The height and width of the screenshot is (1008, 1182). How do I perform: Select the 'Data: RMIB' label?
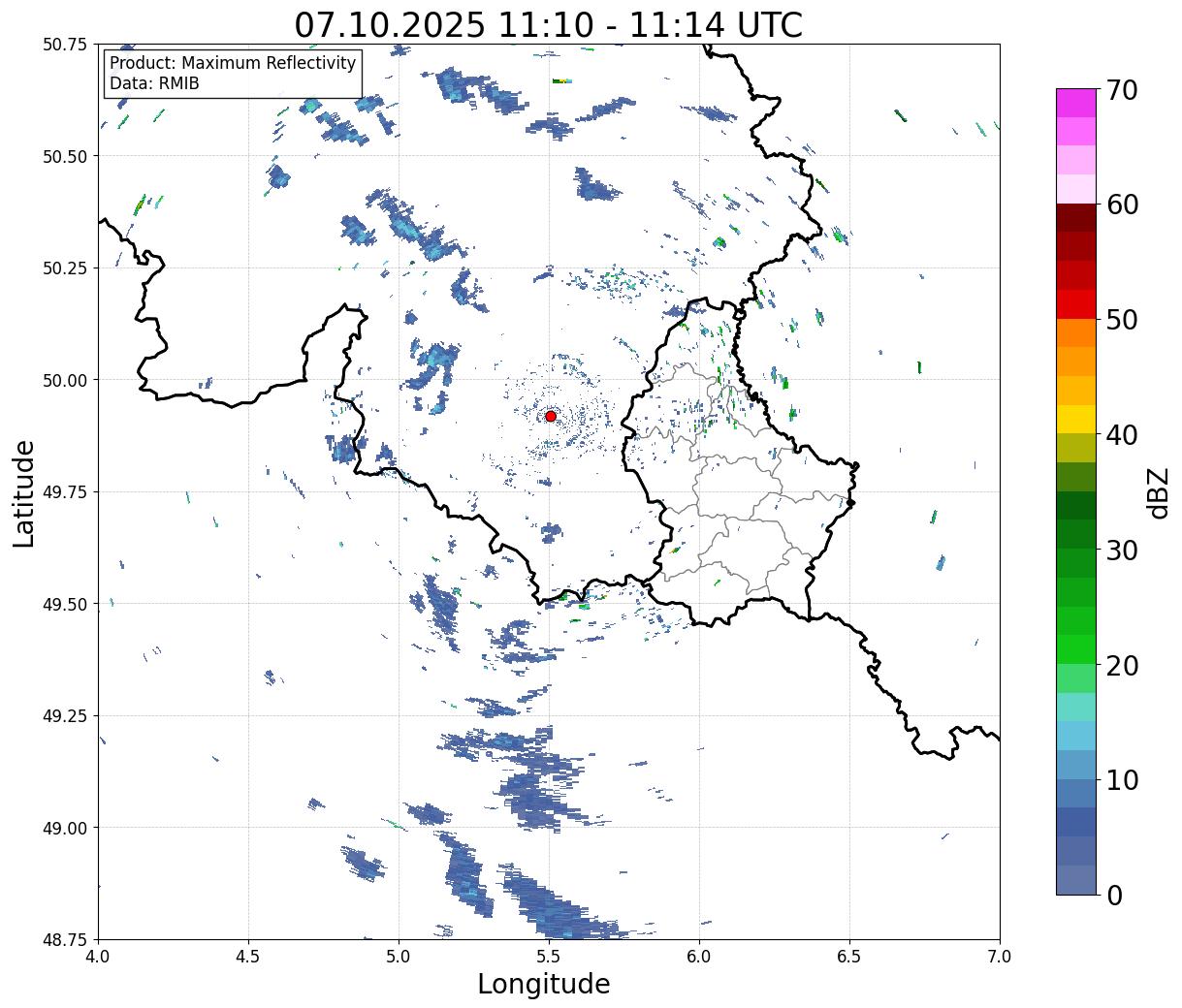click(154, 83)
